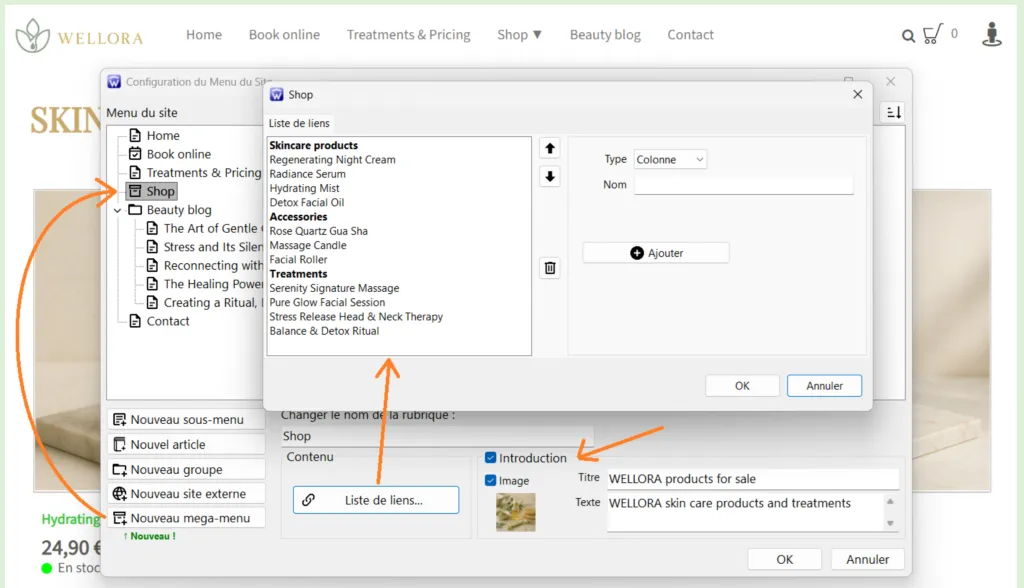Toggle the Image checkbox
This screenshot has height=588, width=1024.
pos(490,480)
